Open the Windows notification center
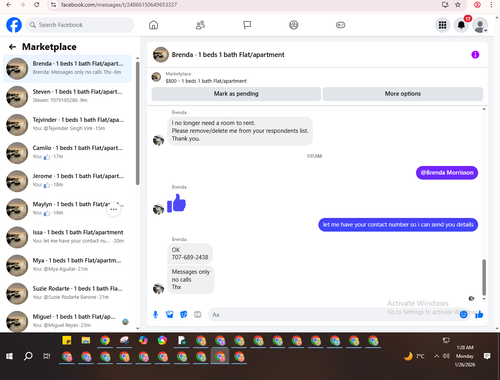 tap(487, 356)
